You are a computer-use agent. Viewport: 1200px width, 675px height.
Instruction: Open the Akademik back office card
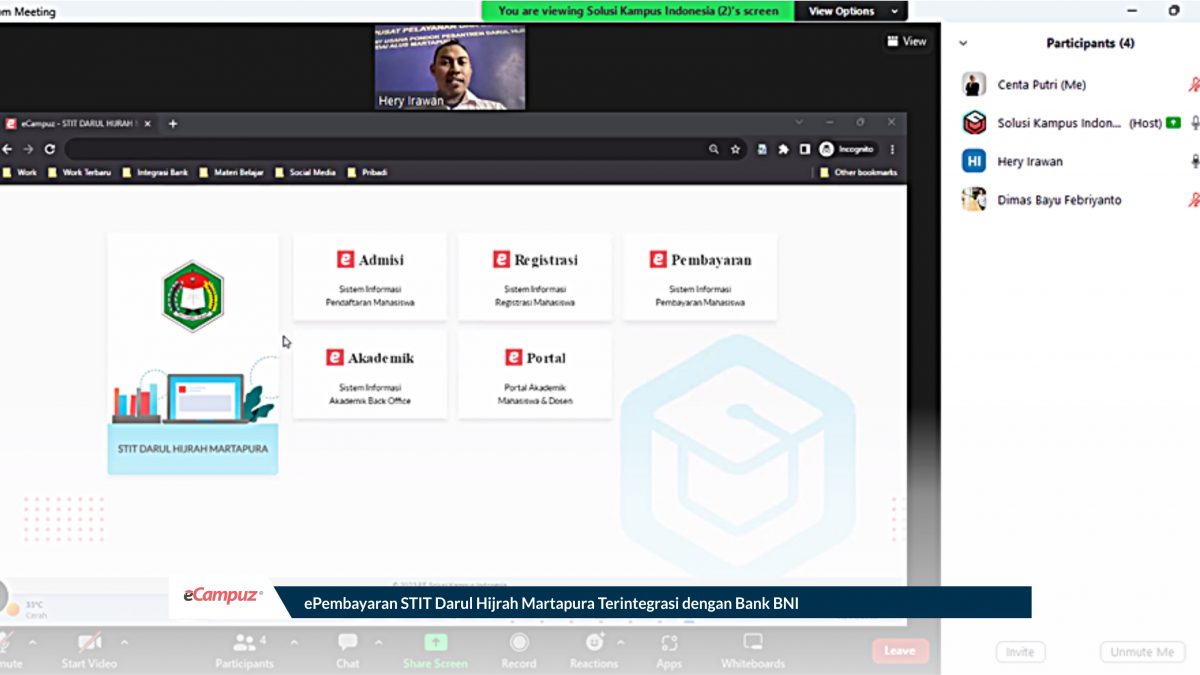click(370, 375)
